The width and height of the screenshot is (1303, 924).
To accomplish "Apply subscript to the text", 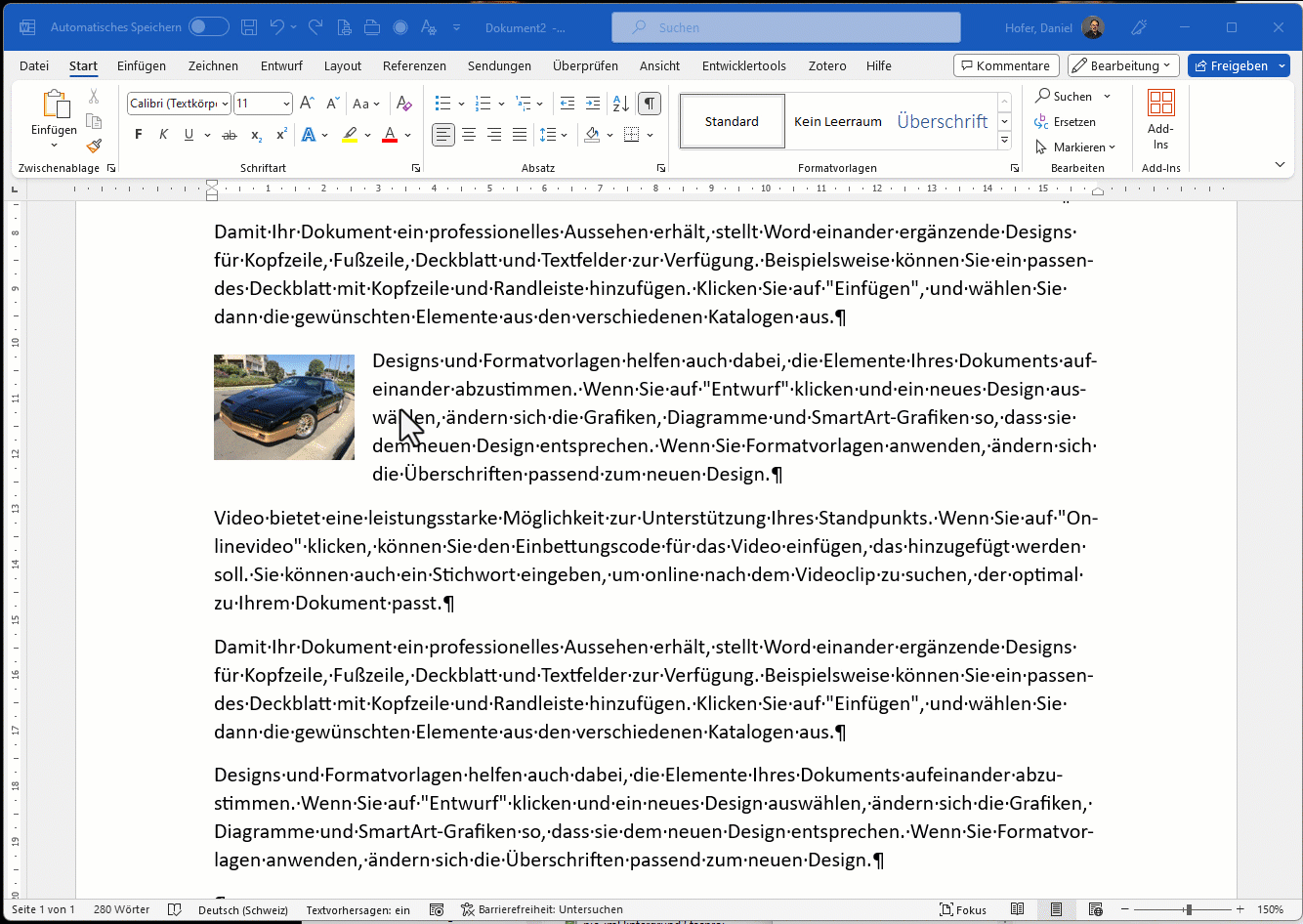I will [x=256, y=135].
